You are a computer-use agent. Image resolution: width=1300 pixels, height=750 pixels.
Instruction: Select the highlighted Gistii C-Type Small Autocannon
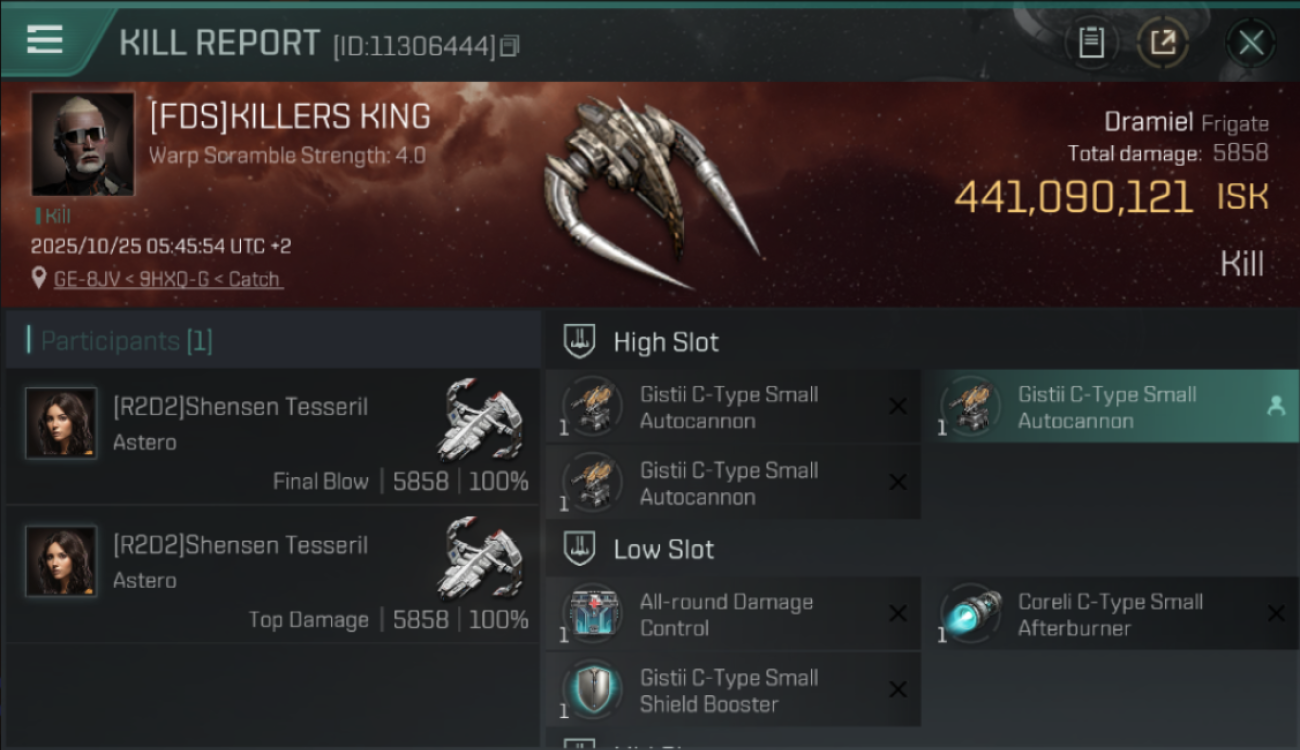coord(1110,407)
